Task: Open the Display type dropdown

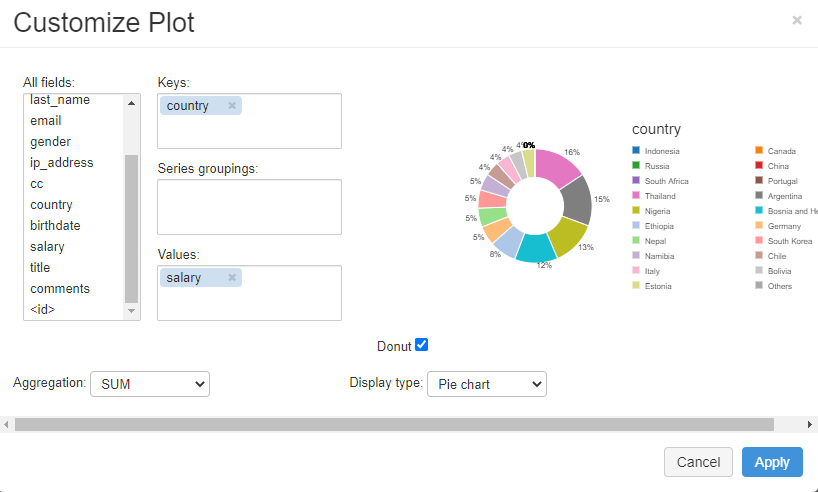Action: [x=486, y=384]
